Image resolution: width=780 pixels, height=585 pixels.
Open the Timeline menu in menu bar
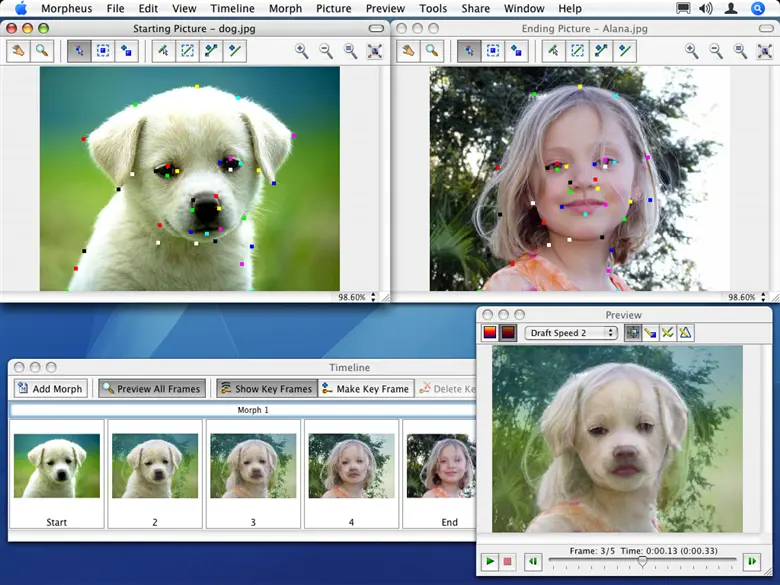(x=232, y=8)
